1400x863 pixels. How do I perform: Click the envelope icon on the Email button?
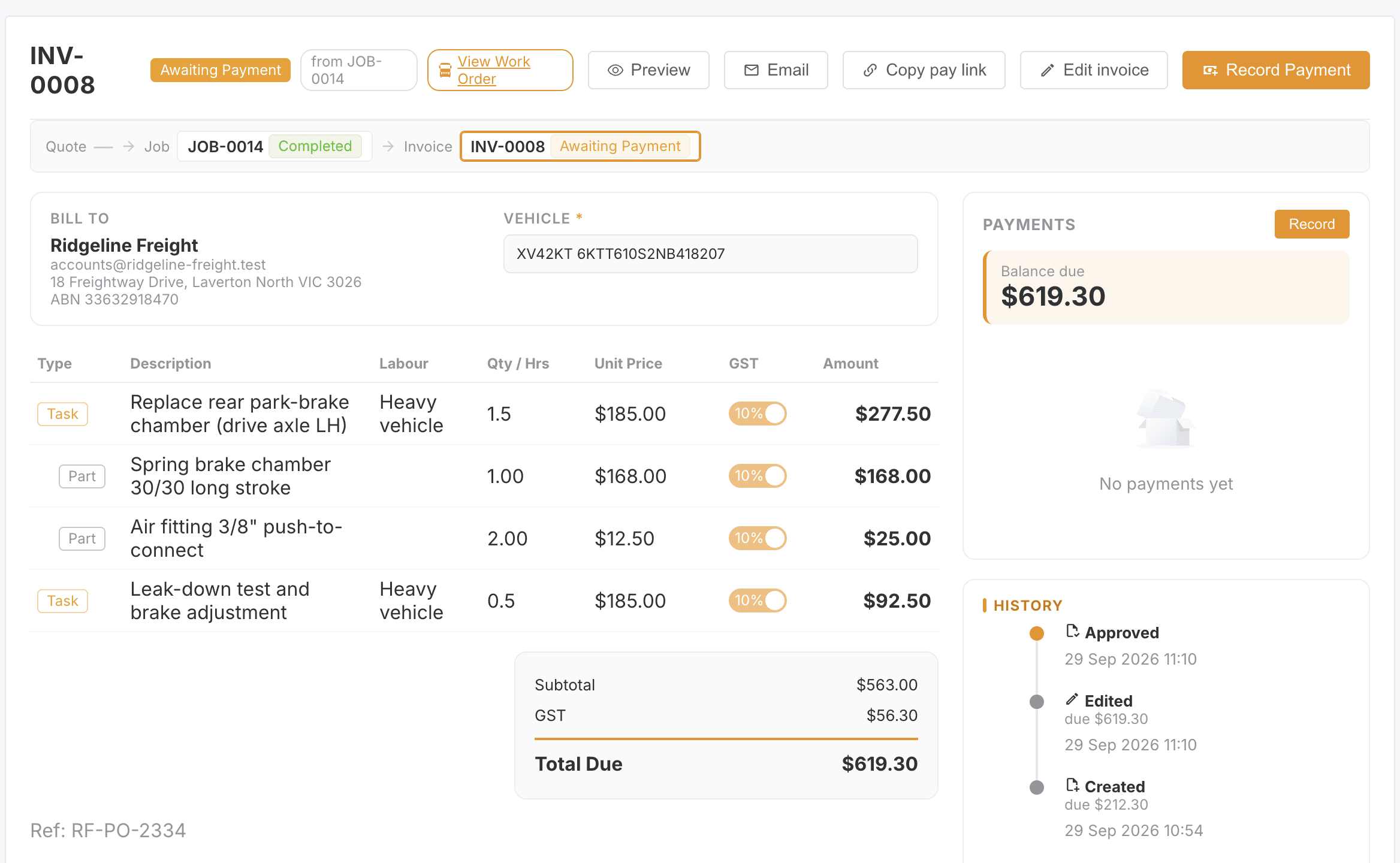pyautogui.click(x=752, y=70)
